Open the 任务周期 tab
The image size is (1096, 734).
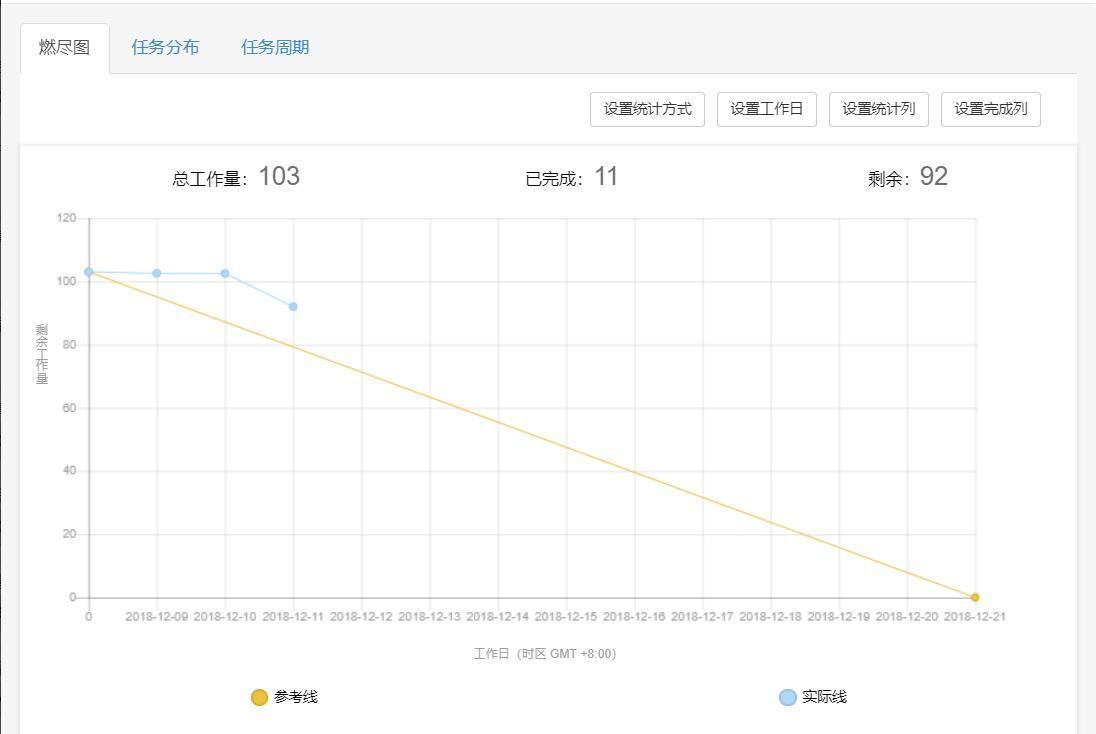click(x=275, y=48)
